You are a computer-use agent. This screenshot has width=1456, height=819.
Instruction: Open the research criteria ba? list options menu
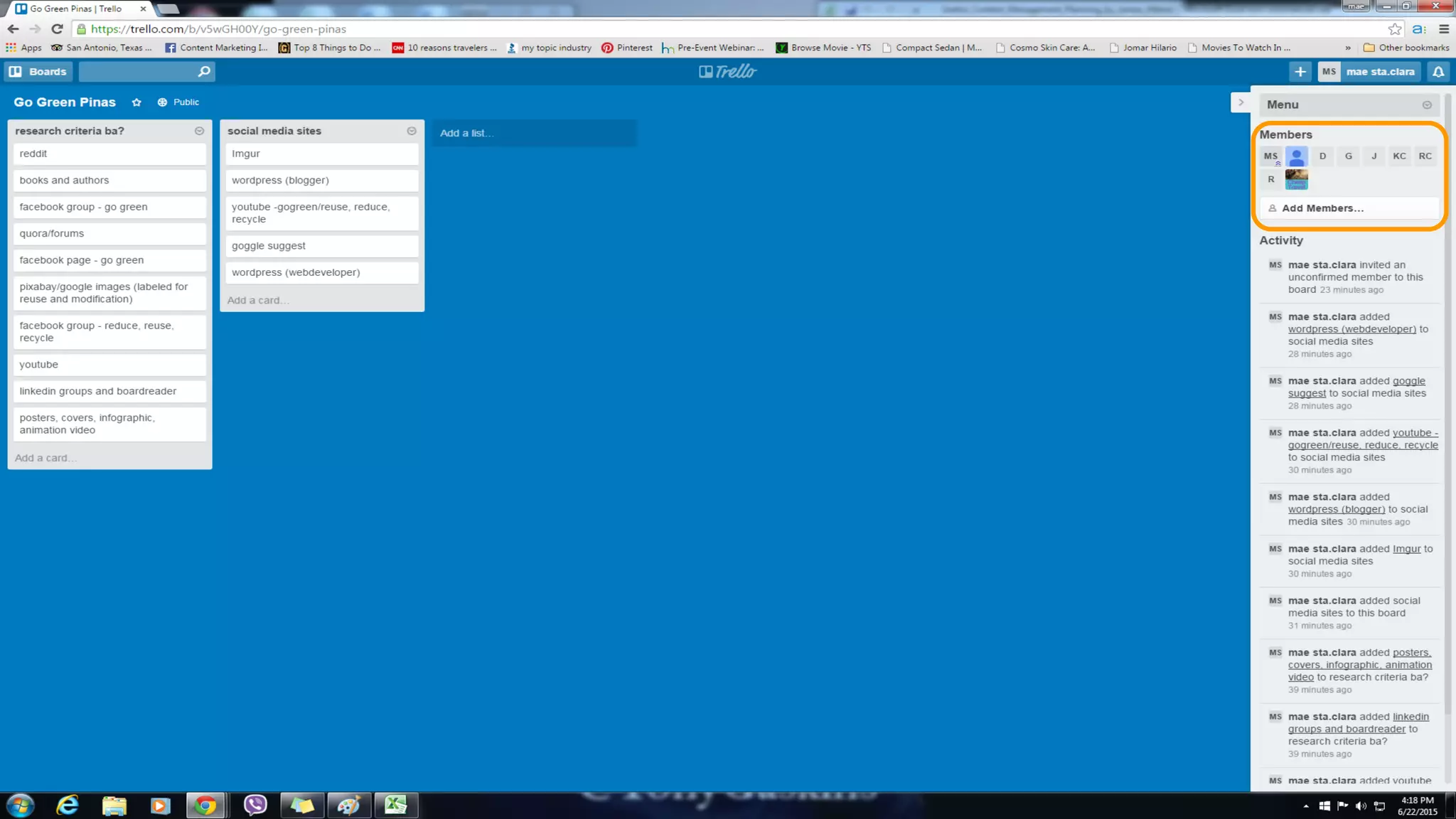tap(199, 131)
